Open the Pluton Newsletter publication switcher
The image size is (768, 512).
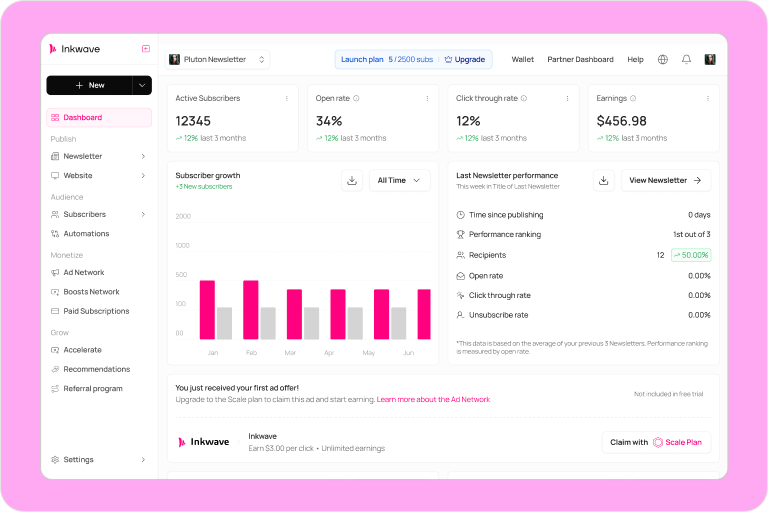(x=217, y=59)
